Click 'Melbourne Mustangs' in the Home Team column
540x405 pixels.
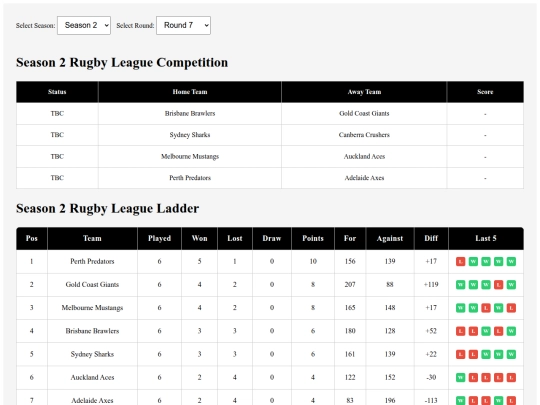(190, 156)
